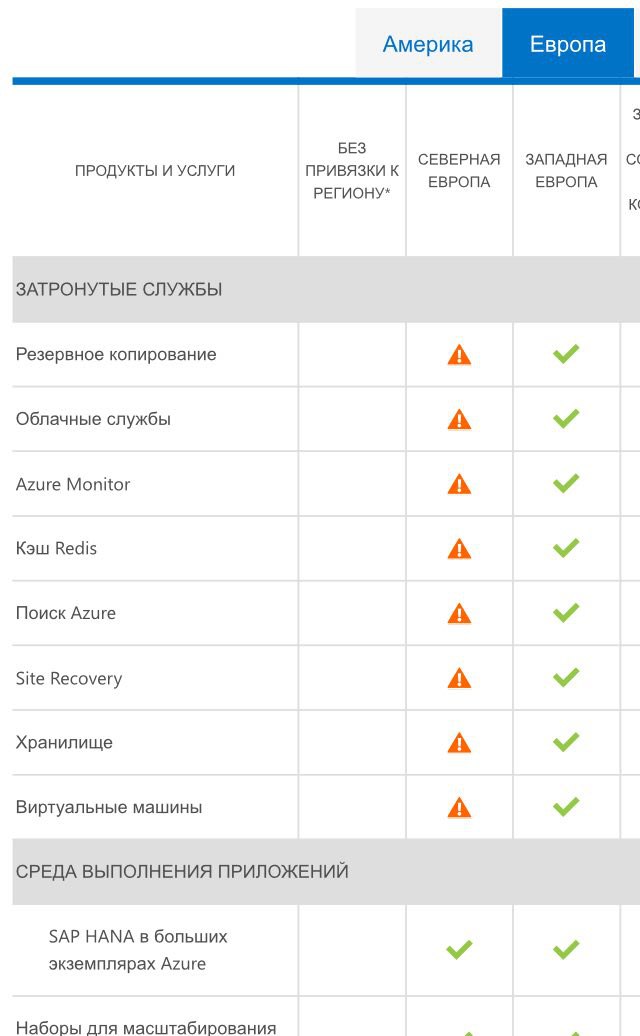Click SAP HANA checkmark under Западная Европа
This screenshot has width=640, height=1036.
point(566,949)
